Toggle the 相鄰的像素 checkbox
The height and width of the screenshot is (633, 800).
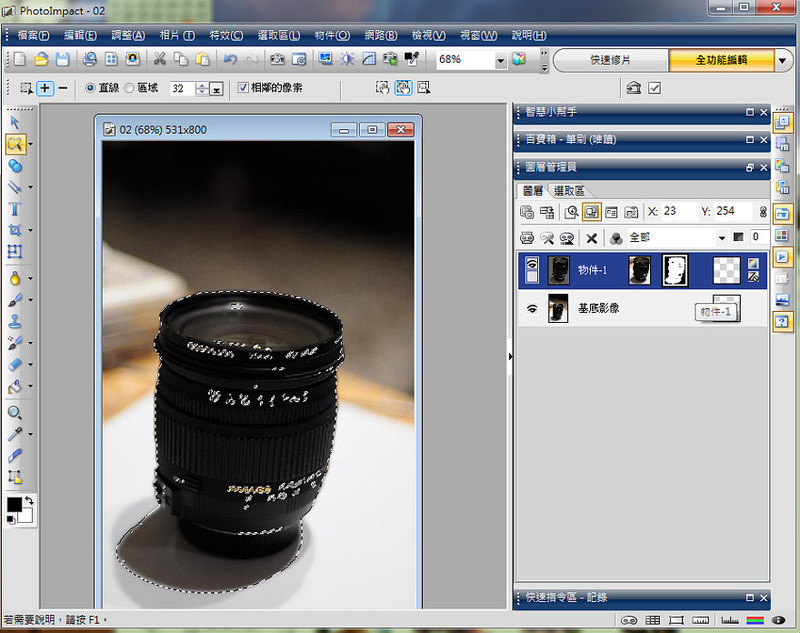click(243, 88)
